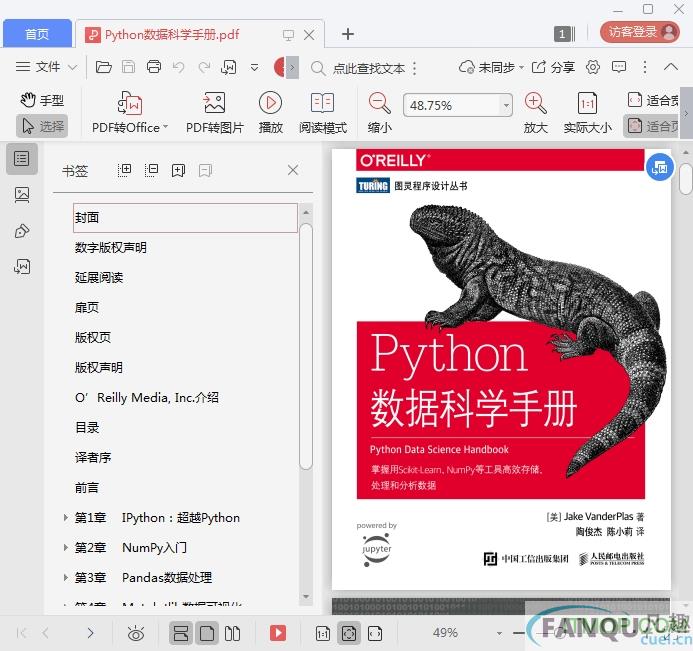Open the 49% zoom dropdown in status bar
This screenshot has height=651, width=693.
pos(499,633)
